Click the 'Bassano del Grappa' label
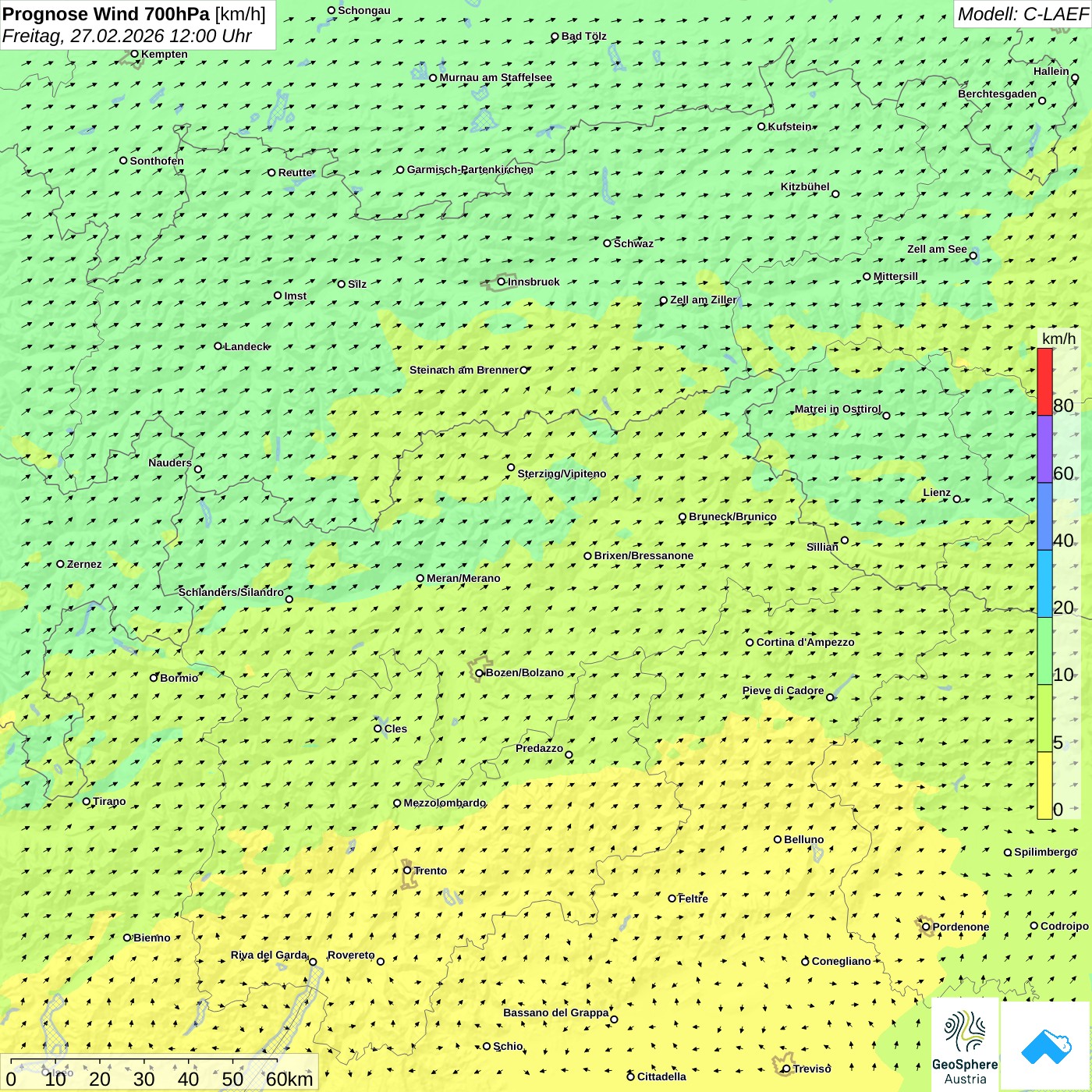The width and height of the screenshot is (1092, 1092). 555,1012
